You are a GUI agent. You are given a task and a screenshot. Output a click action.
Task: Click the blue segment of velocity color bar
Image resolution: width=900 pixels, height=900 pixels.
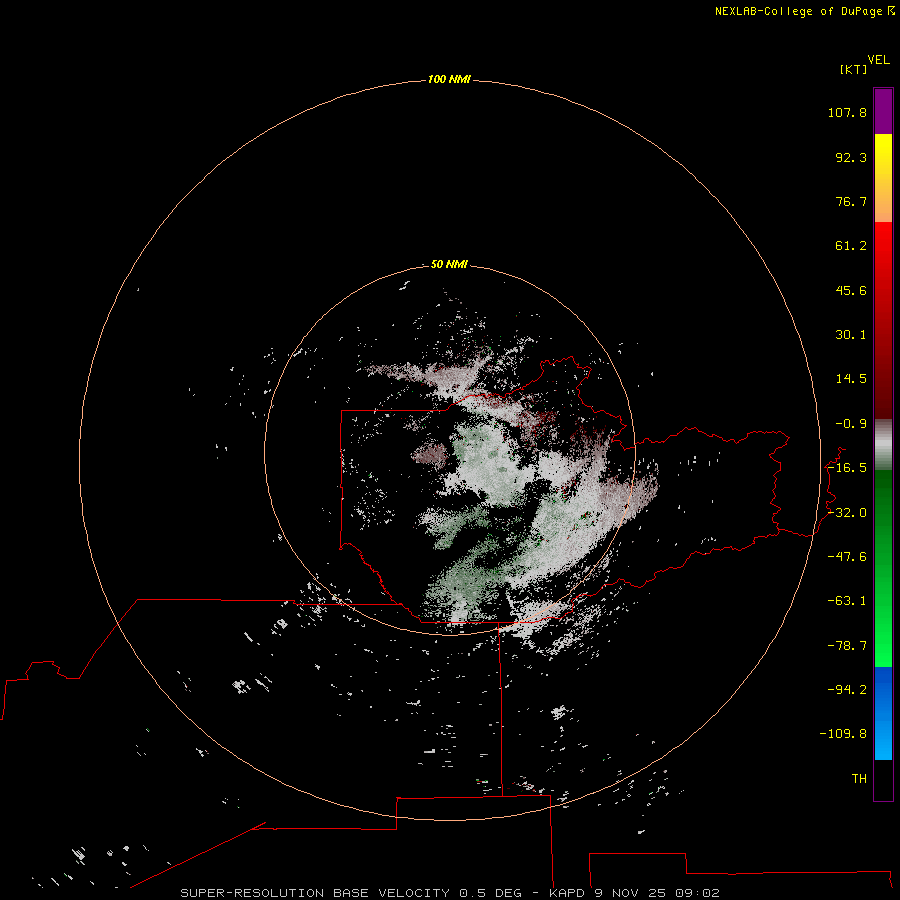[883, 713]
